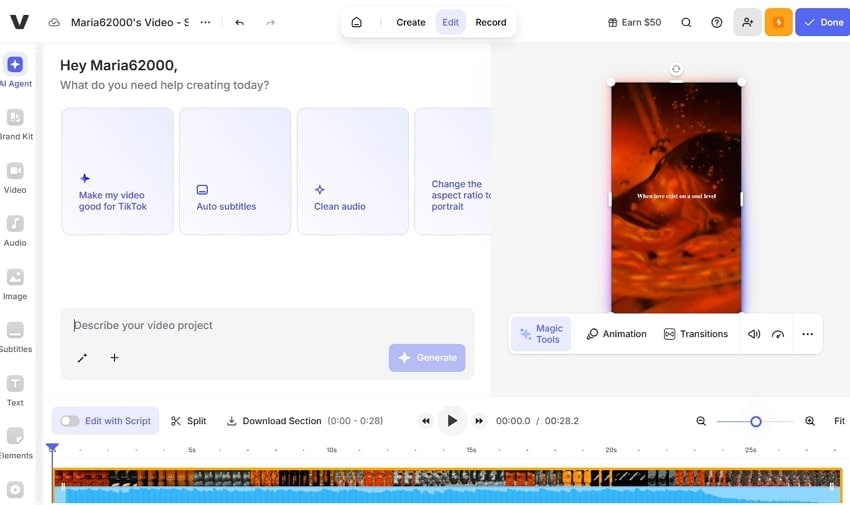Open the Elements sidebar panel
850x505 pixels.
tap(15, 443)
